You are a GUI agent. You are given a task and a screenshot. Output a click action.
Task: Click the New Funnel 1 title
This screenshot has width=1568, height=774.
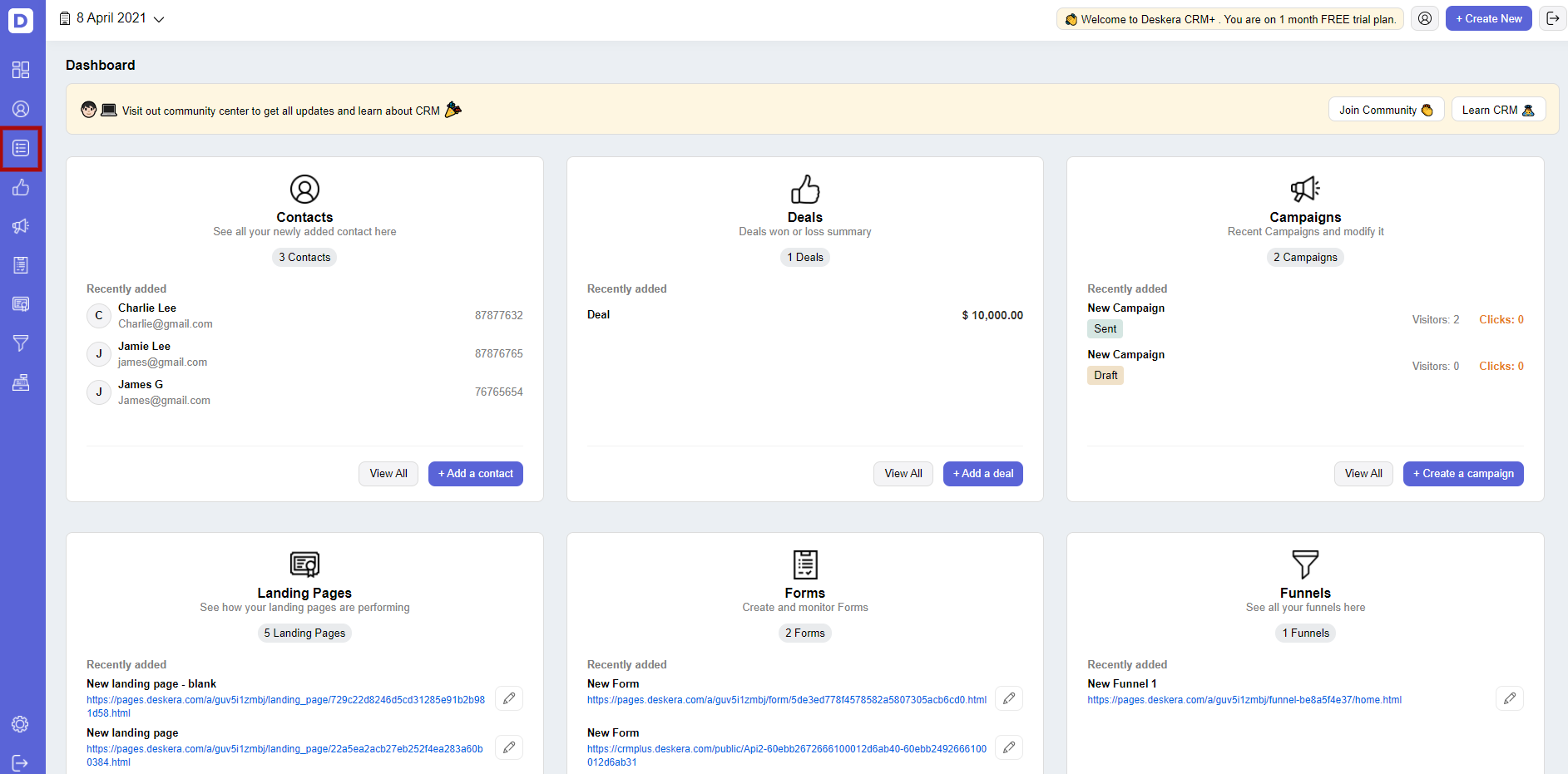1121,684
